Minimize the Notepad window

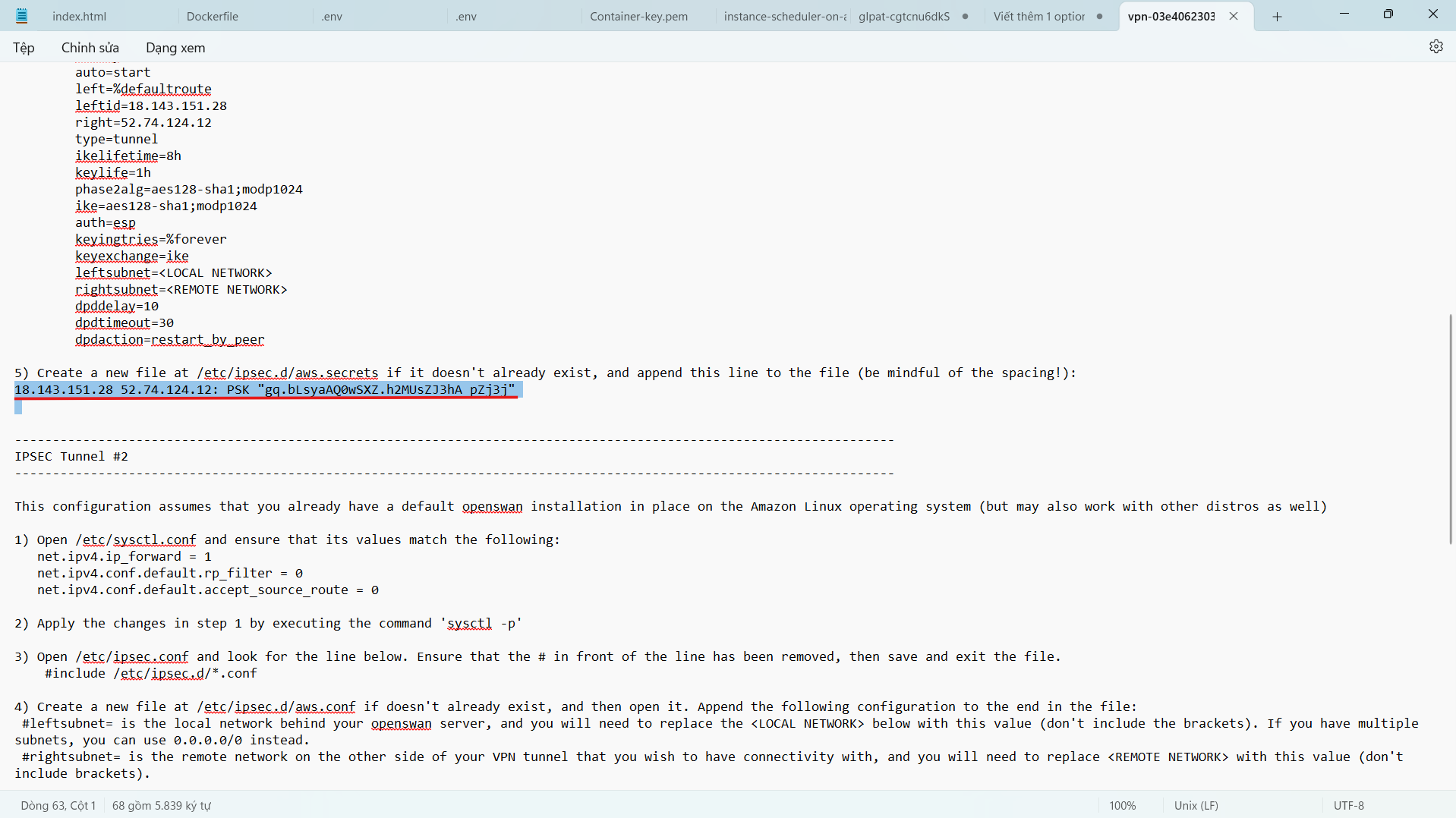pyautogui.click(x=1344, y=14)
